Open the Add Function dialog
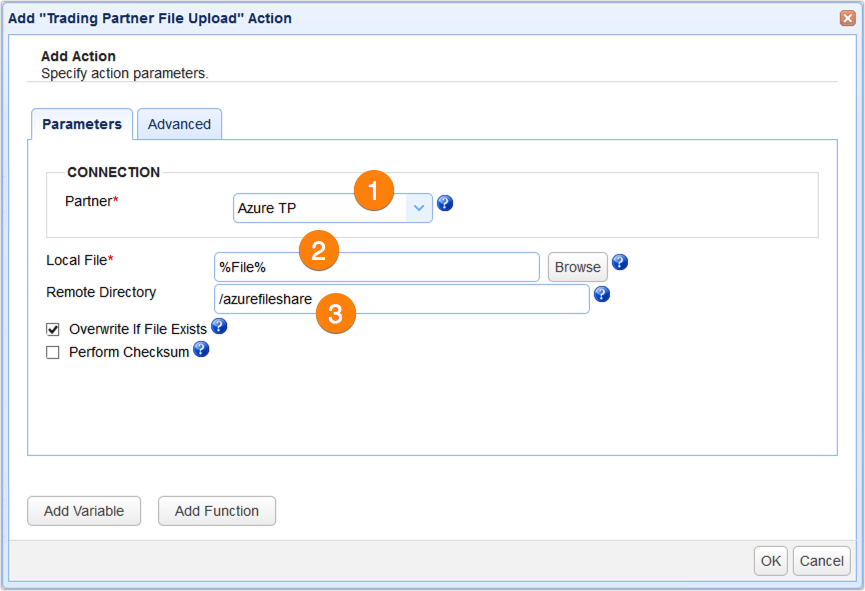865x591 pixels. pyautogui.click(x=216, y=511)
